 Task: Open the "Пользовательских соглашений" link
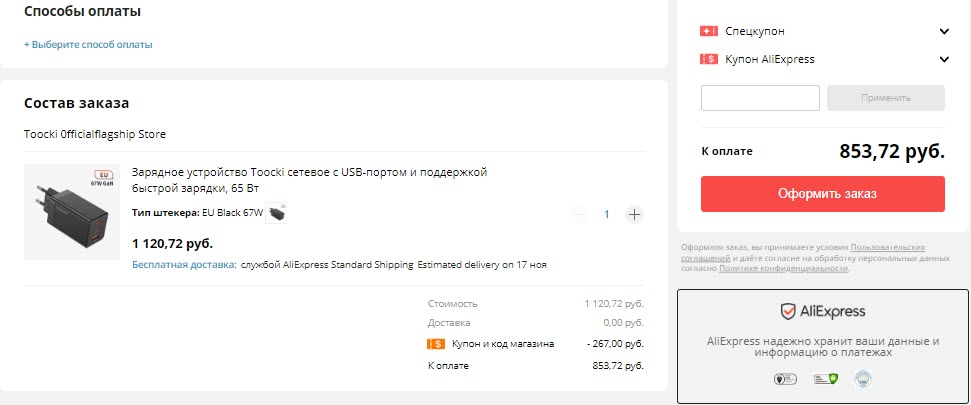pyautogui.click(x=887, y=247)
